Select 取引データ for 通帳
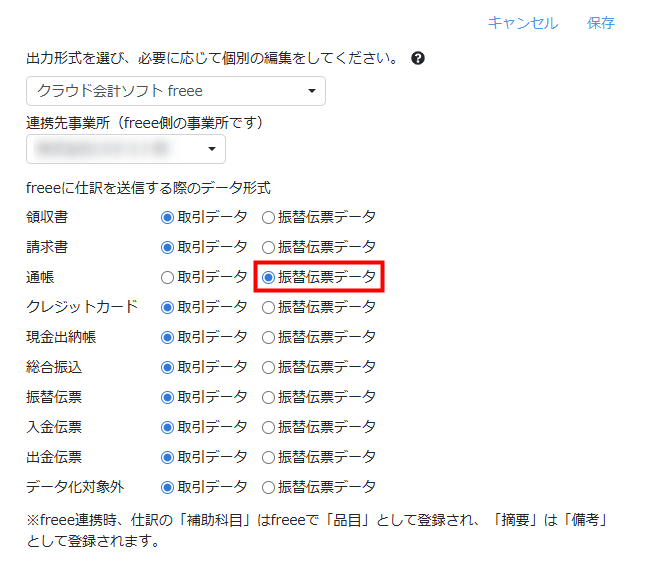Image resolution: width=649 pixels, height=581 pixels. coord(168,277)
